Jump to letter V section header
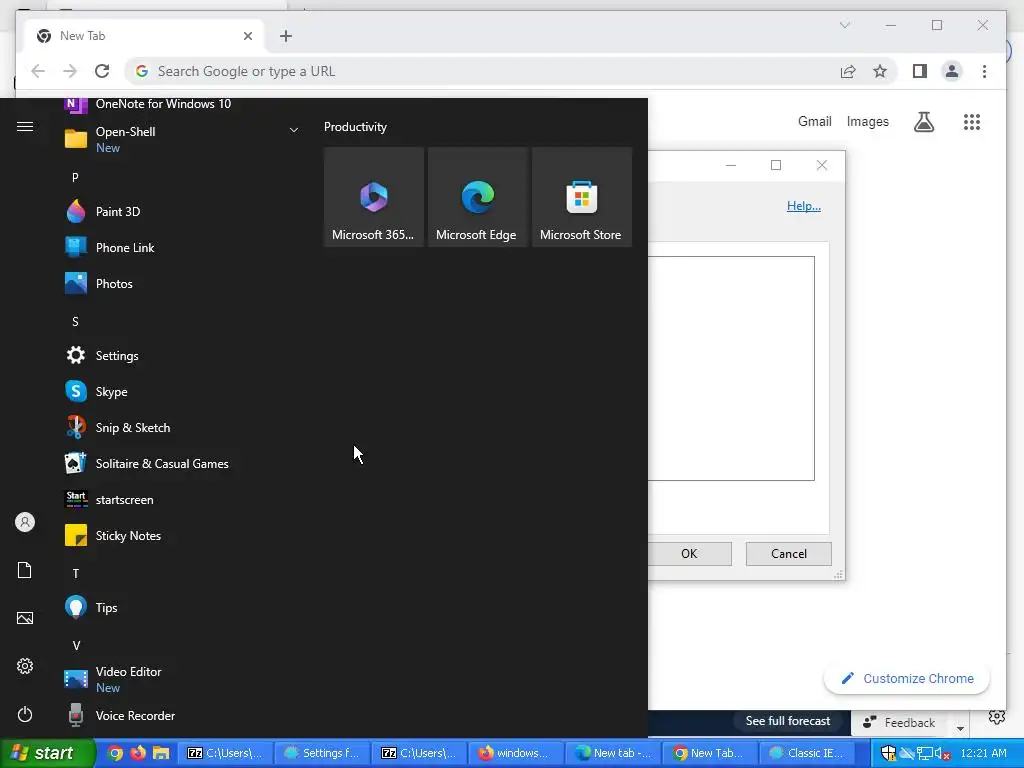Image resolution: width=1024 pixels, height=768 pixels. click(76, 645)
